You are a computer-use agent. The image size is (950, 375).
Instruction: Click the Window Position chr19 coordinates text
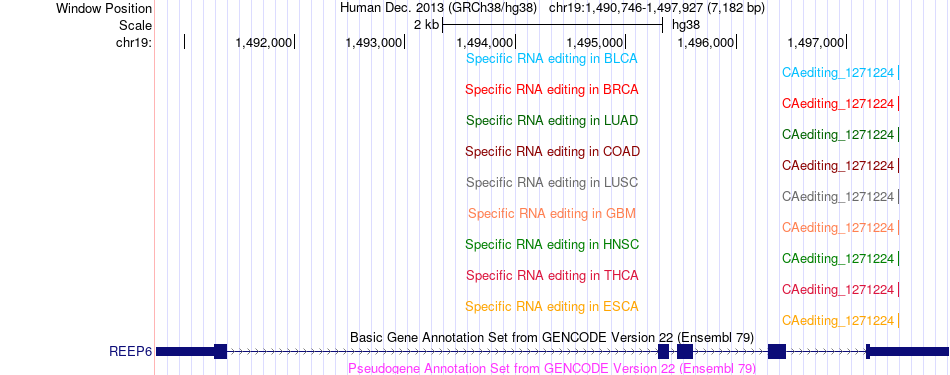[x=657, y=8]
